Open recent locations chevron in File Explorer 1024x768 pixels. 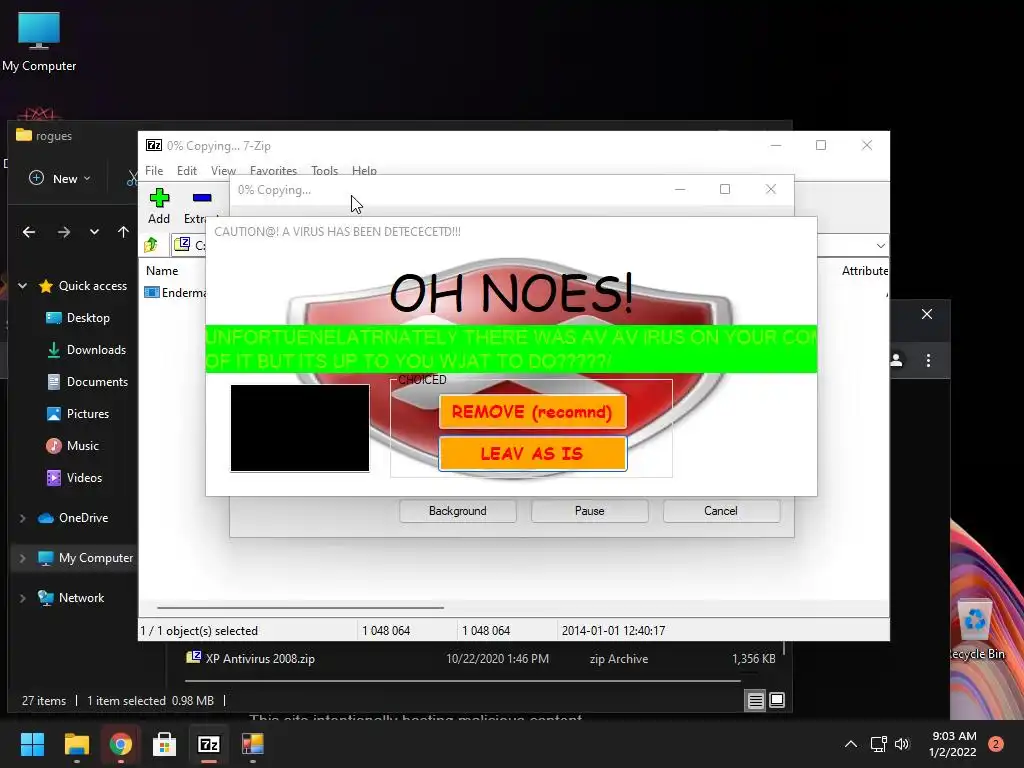94,232
